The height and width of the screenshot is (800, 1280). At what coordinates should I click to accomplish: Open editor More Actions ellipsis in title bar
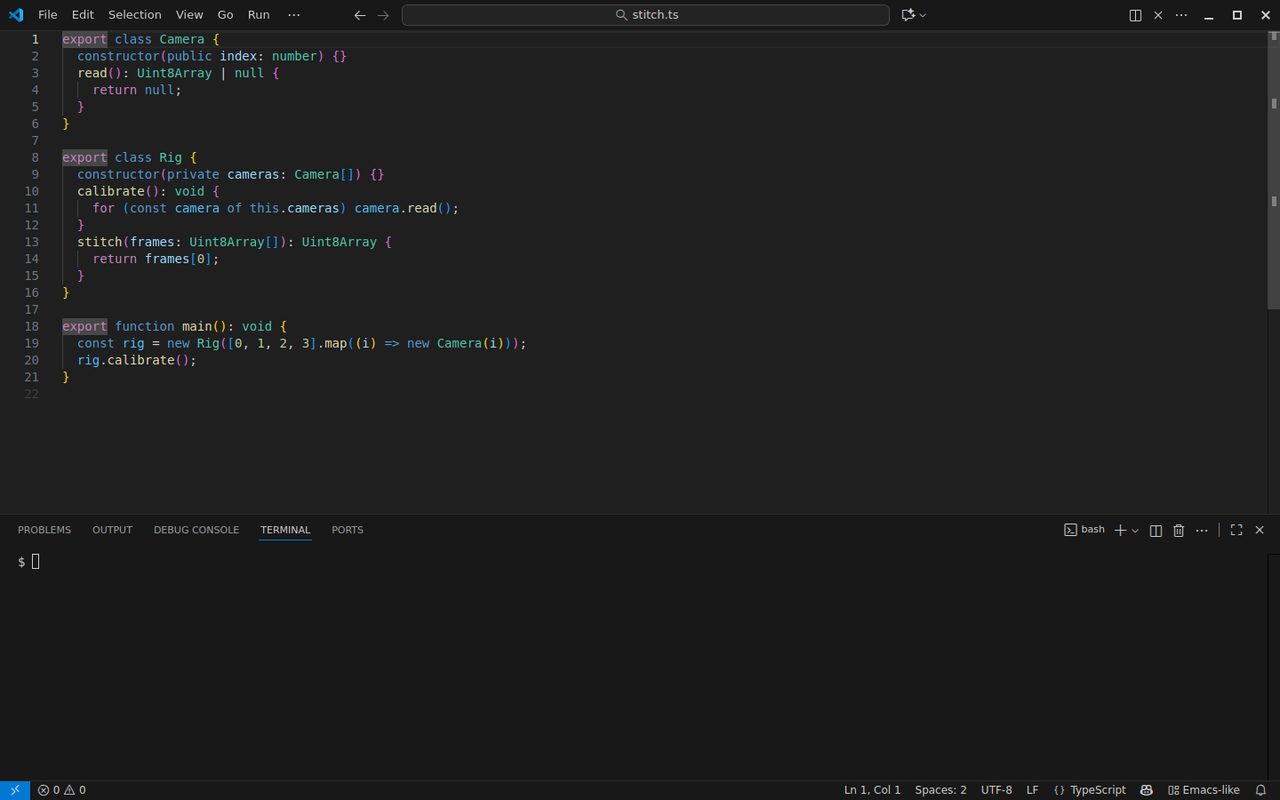click(1181, 15)
